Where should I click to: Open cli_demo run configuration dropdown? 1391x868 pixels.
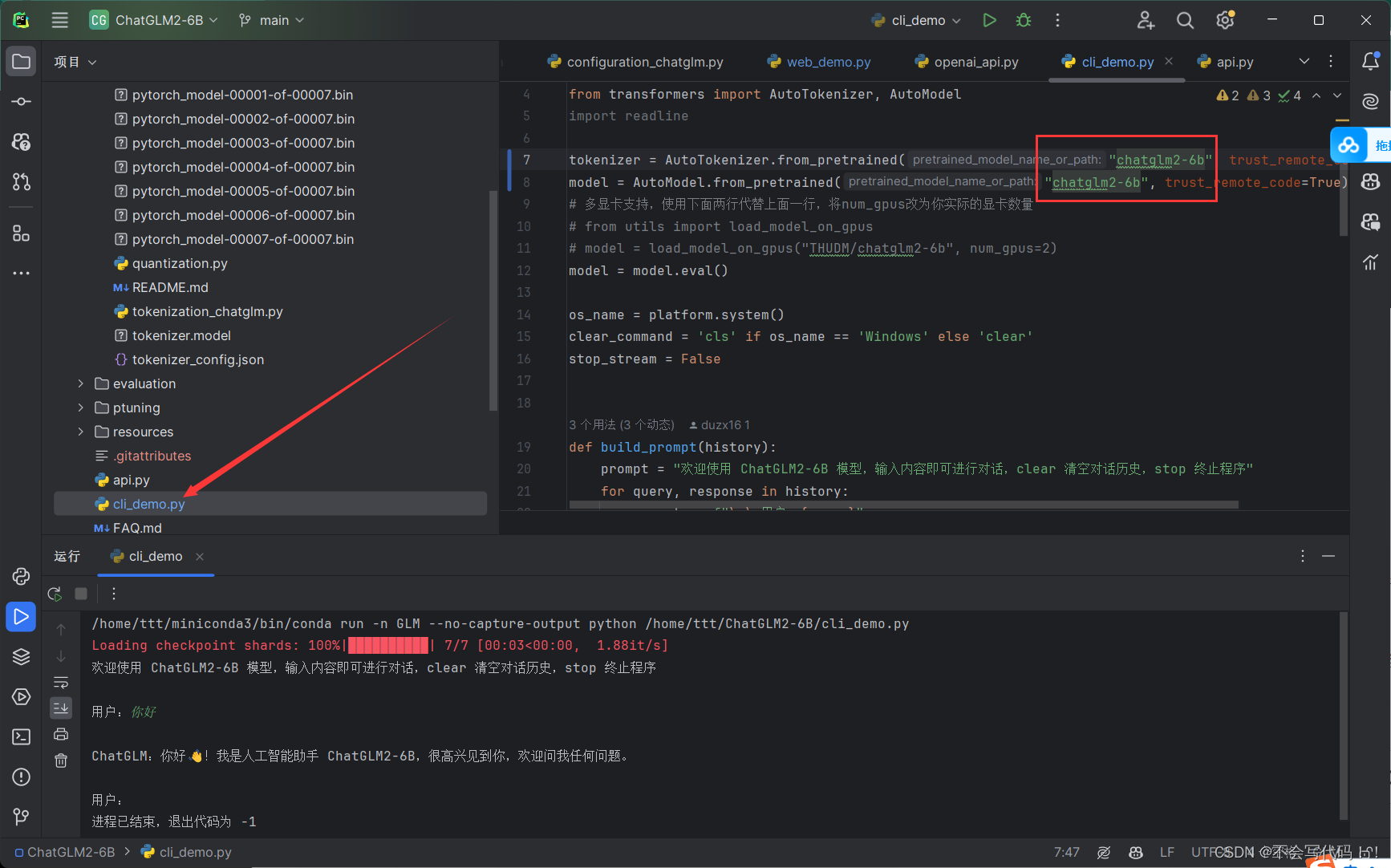(917, 20)
